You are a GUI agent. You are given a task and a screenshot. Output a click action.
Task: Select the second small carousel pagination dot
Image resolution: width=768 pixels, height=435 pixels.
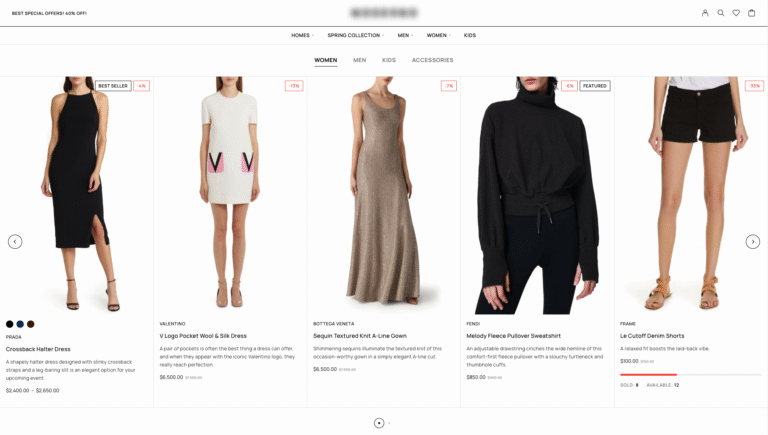(x=389, y=423)
